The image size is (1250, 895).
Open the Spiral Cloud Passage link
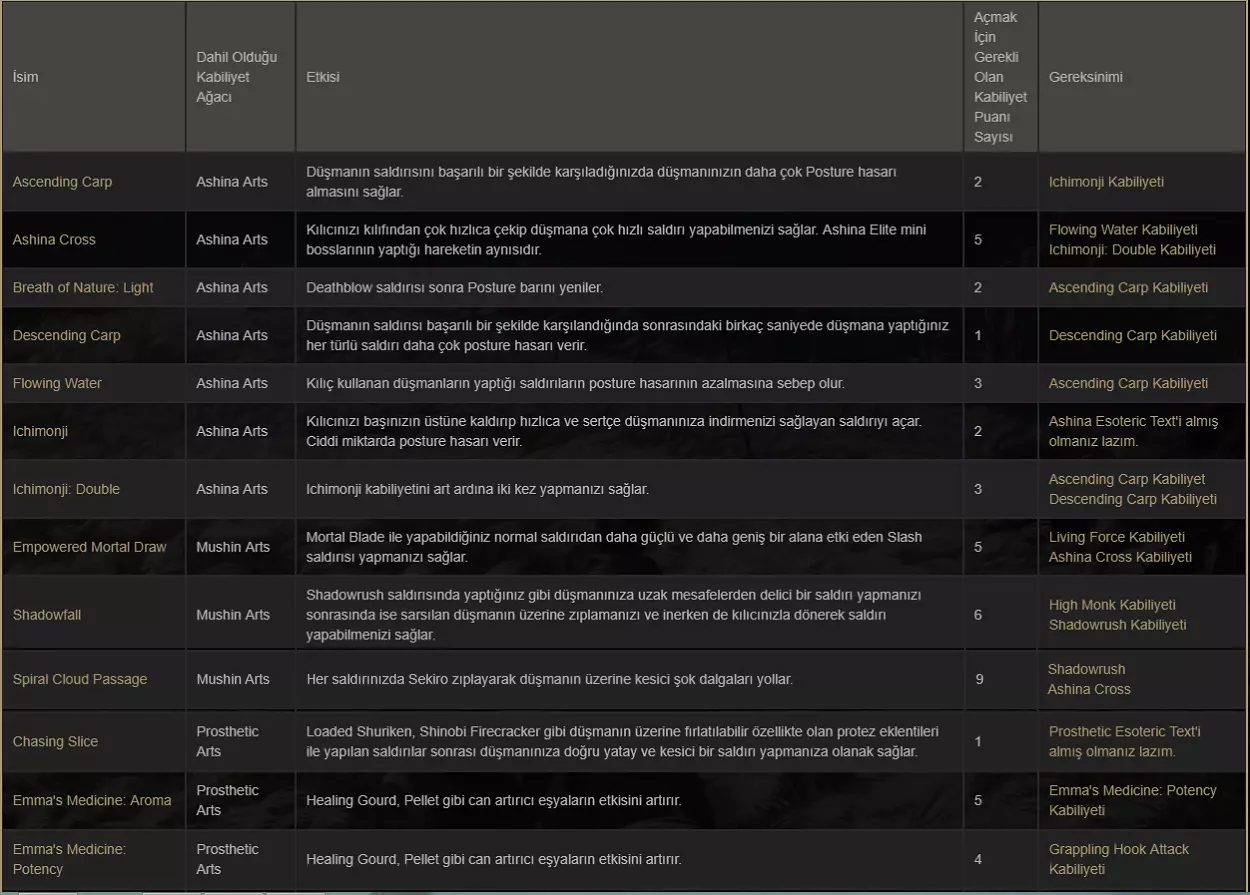coord(80,680)
